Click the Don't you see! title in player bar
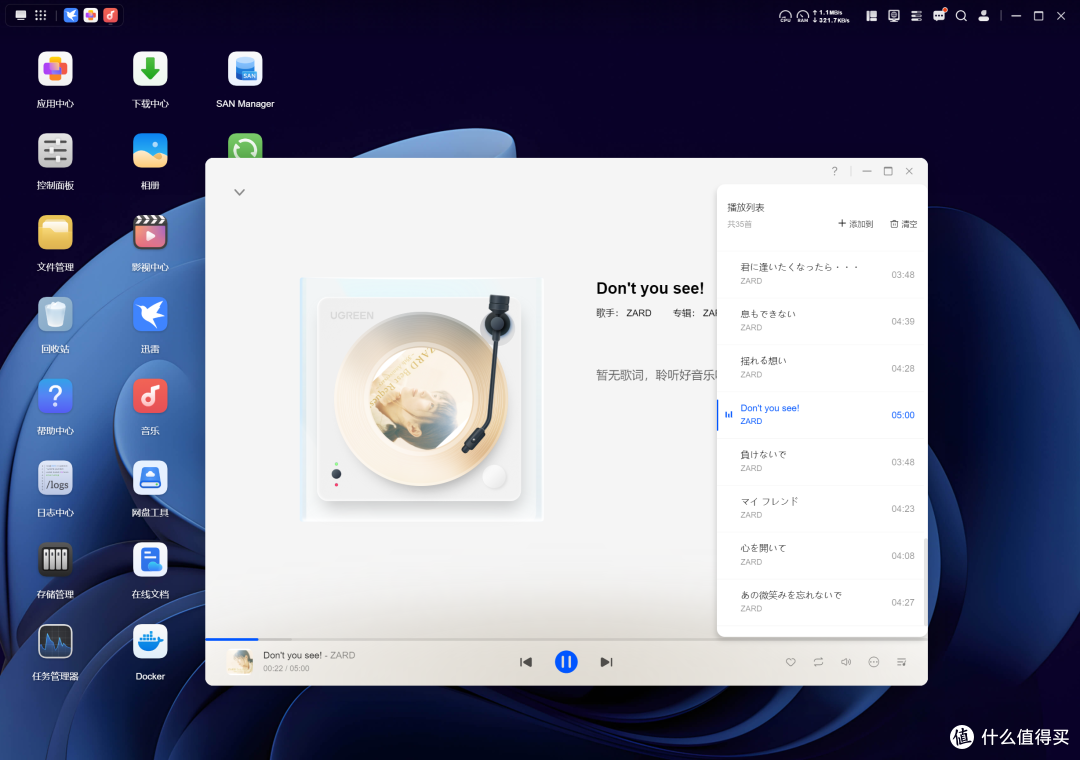Viewport: 1080px width, 760px height. (x=292, y=655)
